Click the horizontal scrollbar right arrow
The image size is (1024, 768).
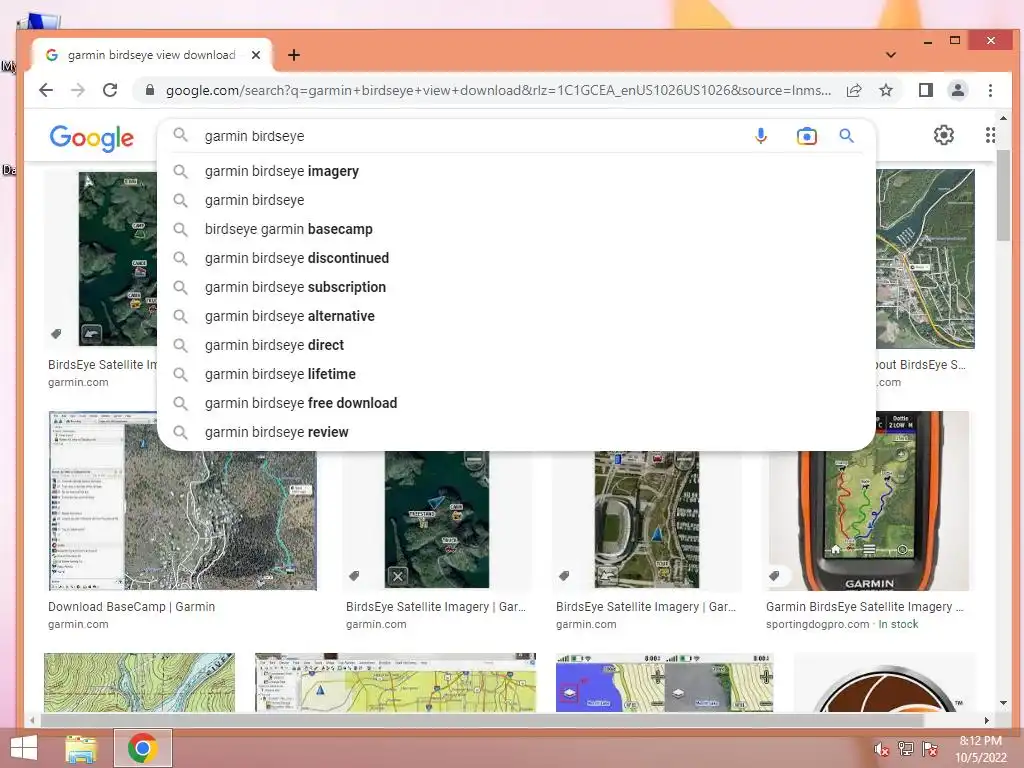point(986,720)
